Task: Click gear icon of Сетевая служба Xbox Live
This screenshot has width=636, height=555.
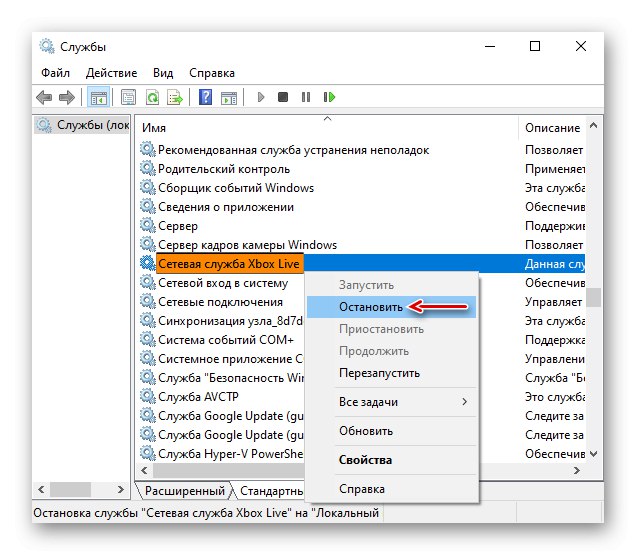Action: point(148,263)
